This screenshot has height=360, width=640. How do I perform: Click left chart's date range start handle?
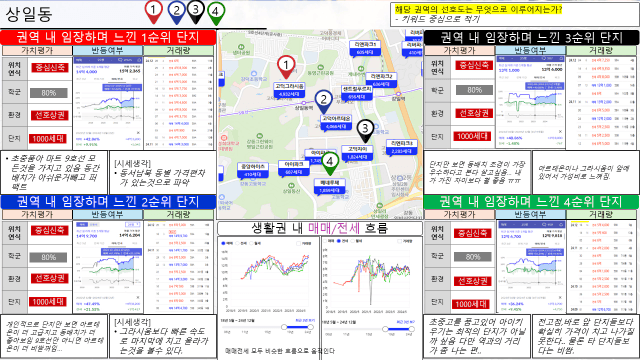coord(284,327)
